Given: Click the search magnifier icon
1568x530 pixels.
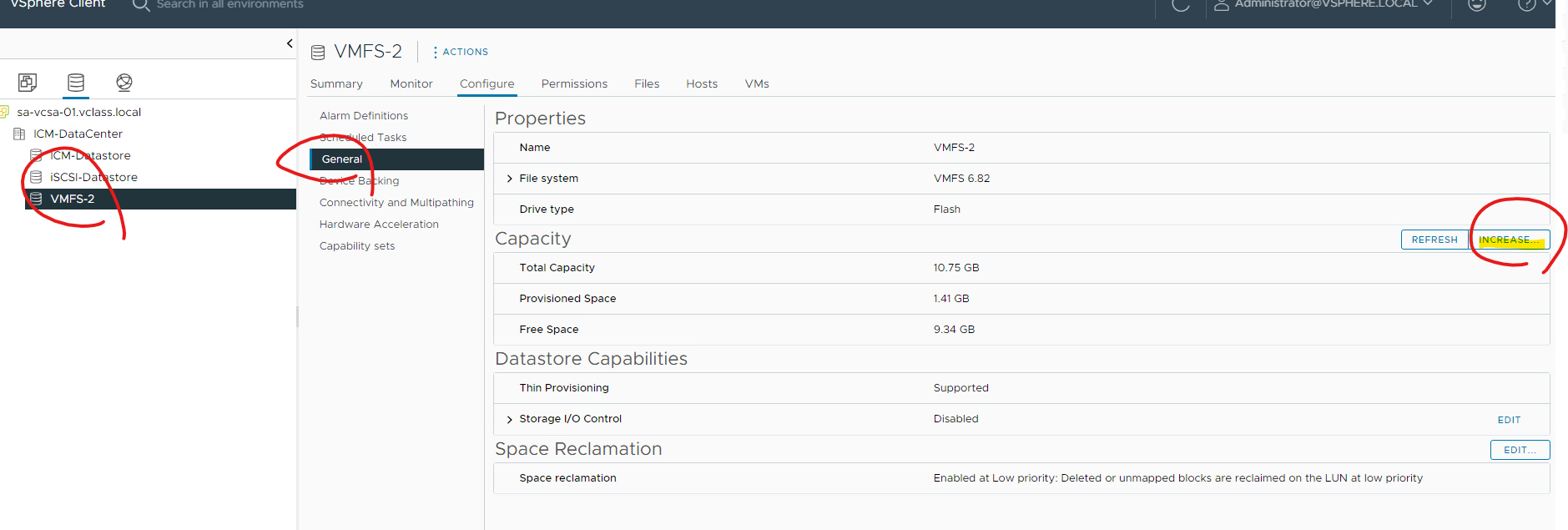Looking at the screenshot, I should pos(141,5).
